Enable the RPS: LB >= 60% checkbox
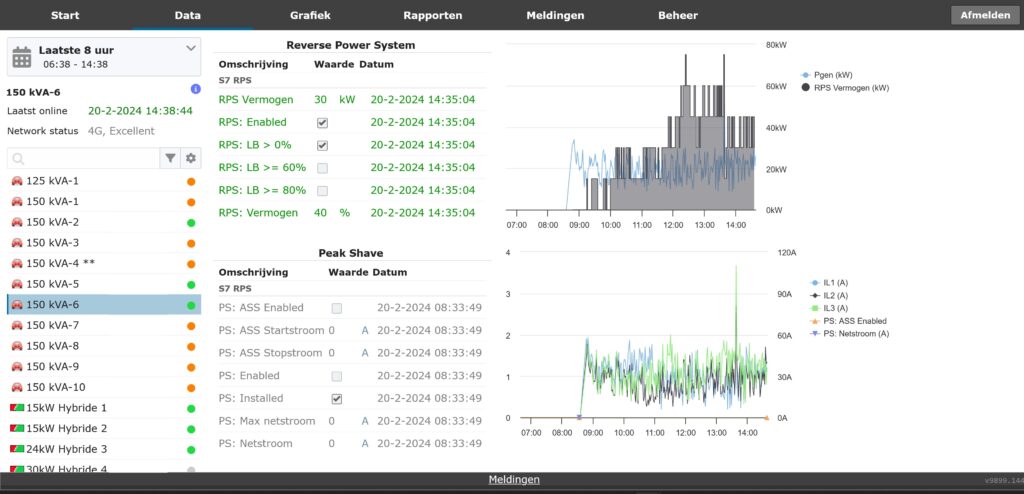1024x494 pixels. pos(322,167)
